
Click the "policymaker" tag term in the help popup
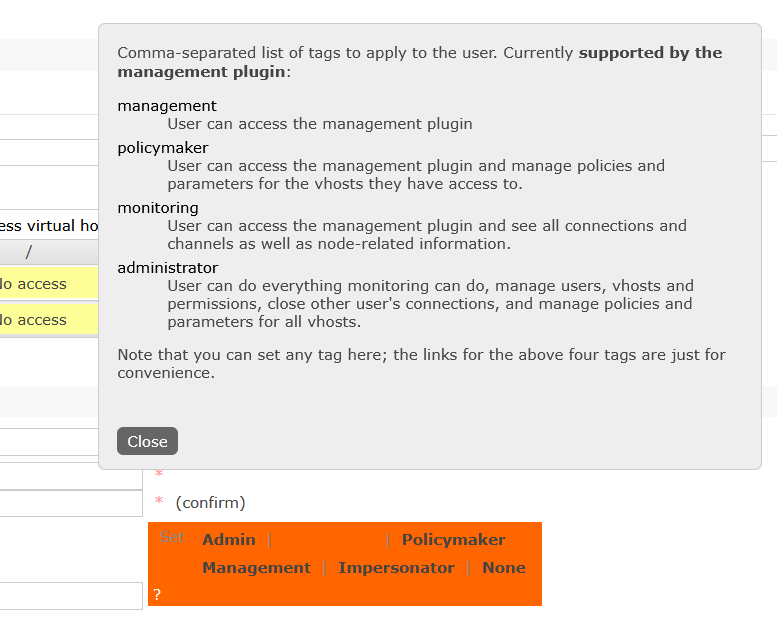coord(163,148)
